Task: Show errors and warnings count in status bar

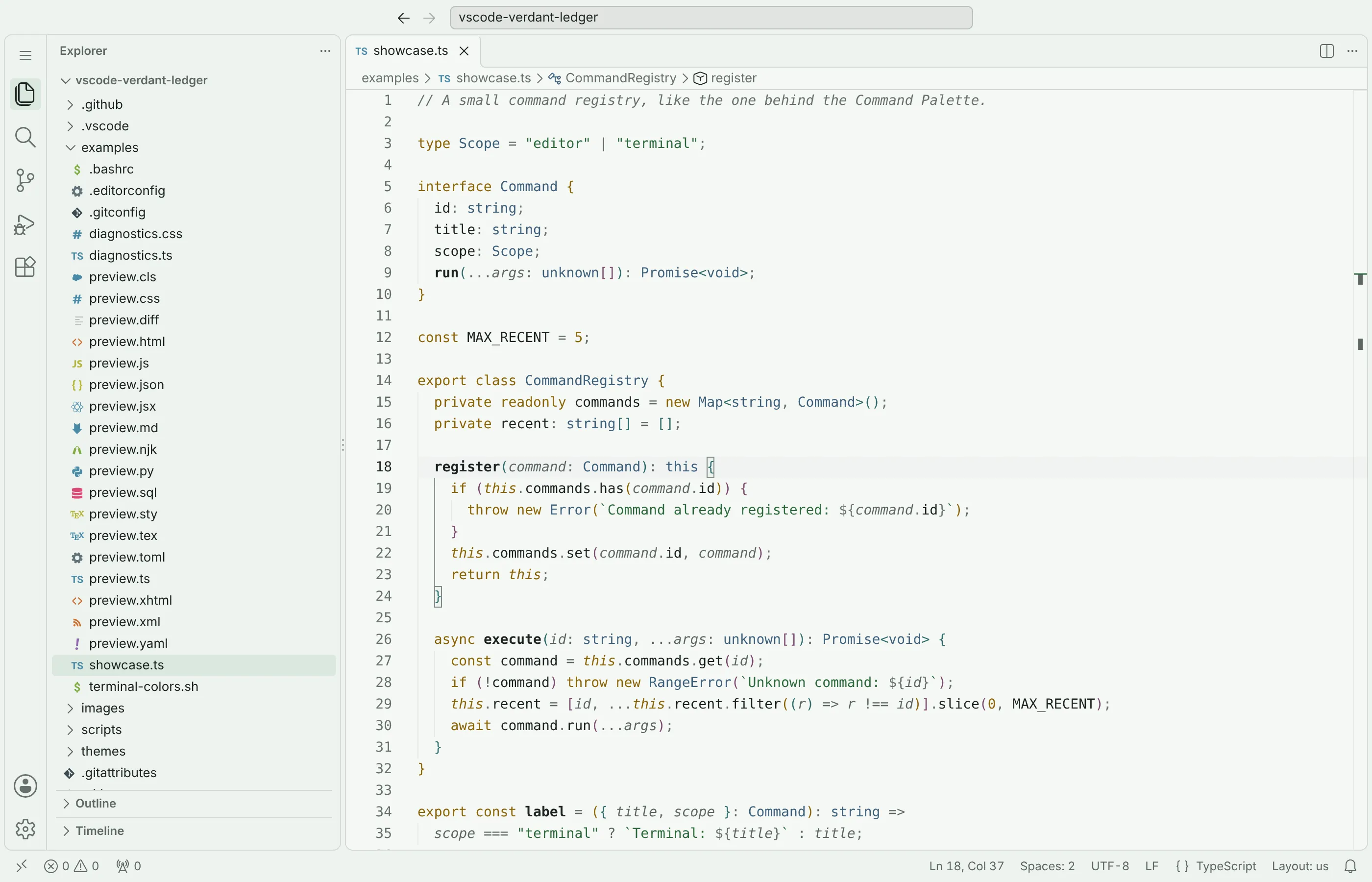Action: (72, 866)
